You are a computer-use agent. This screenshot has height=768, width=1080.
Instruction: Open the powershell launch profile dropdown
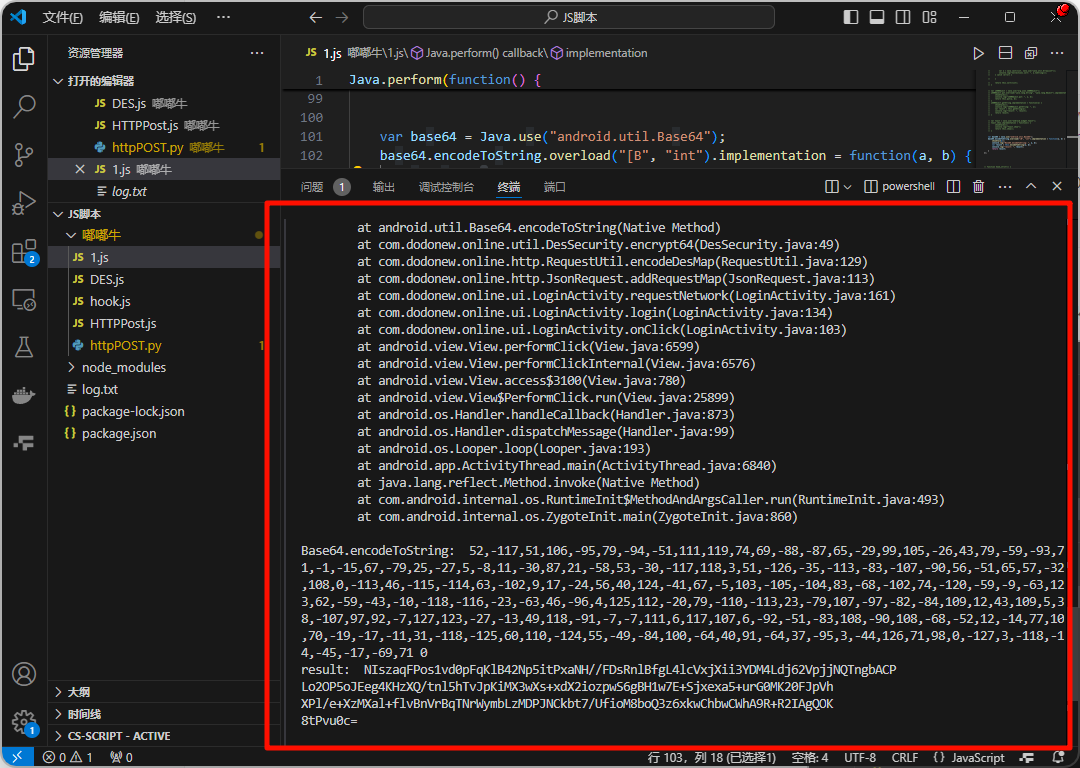click(848, 187)
